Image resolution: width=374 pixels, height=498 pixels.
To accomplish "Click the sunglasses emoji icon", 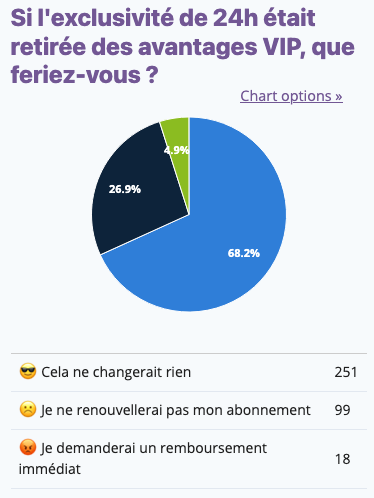I will click(x=28, y=372).
